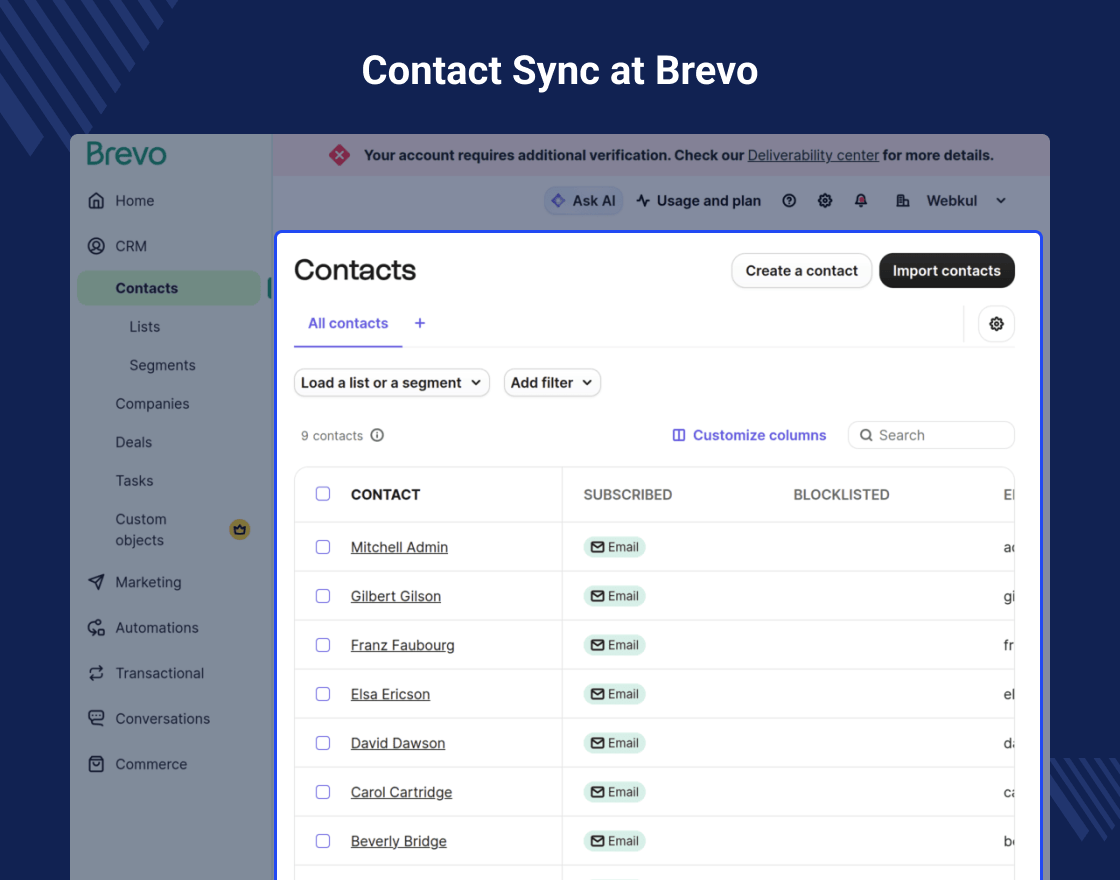Click the Search contacts field
This screenshot has height=880, width=1120.
(x=931, y=435)
